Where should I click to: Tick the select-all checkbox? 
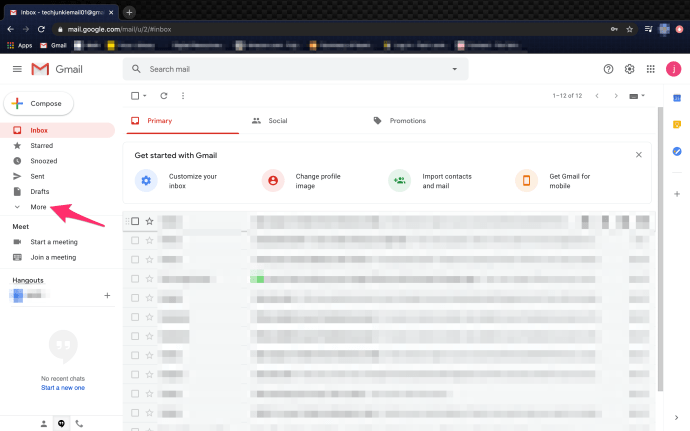[x=135, y=96]
